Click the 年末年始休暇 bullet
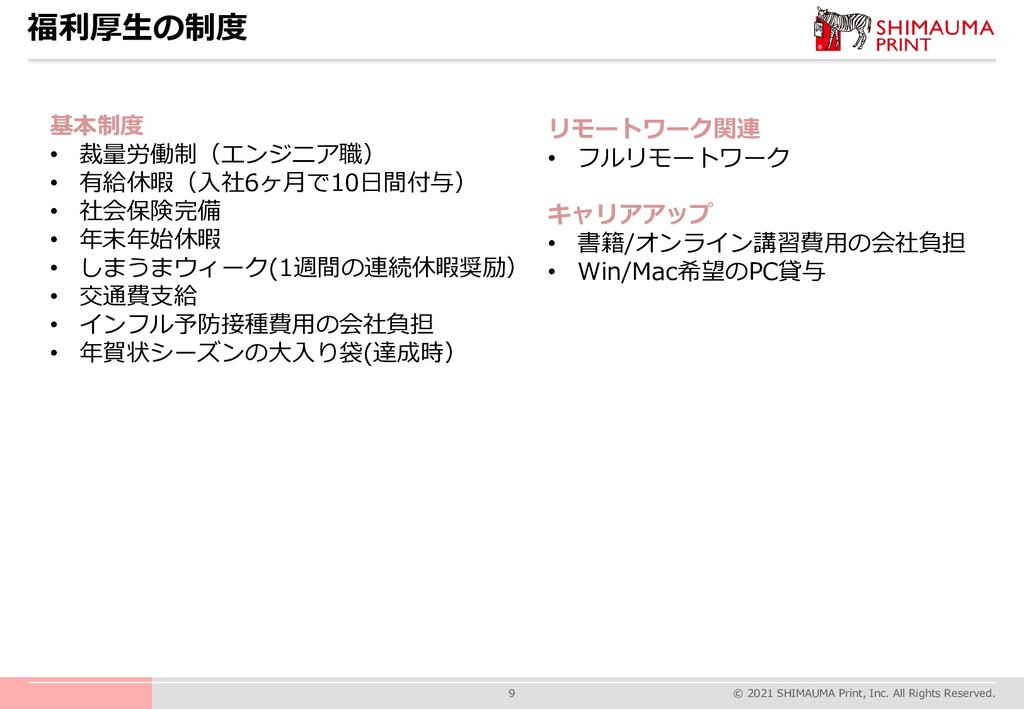1024x709 pixels. [150, 239]
